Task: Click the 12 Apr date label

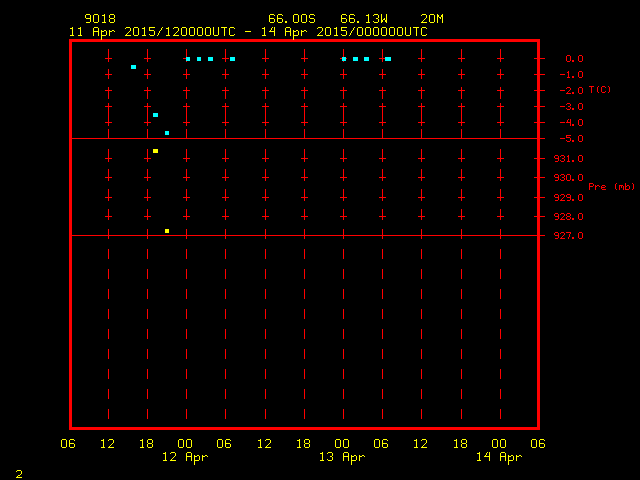Action: click(185, 457)
